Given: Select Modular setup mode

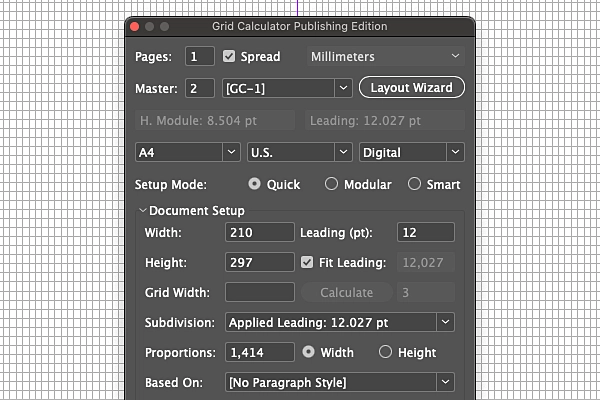Looking at the screenshot, I should [331, 184].
